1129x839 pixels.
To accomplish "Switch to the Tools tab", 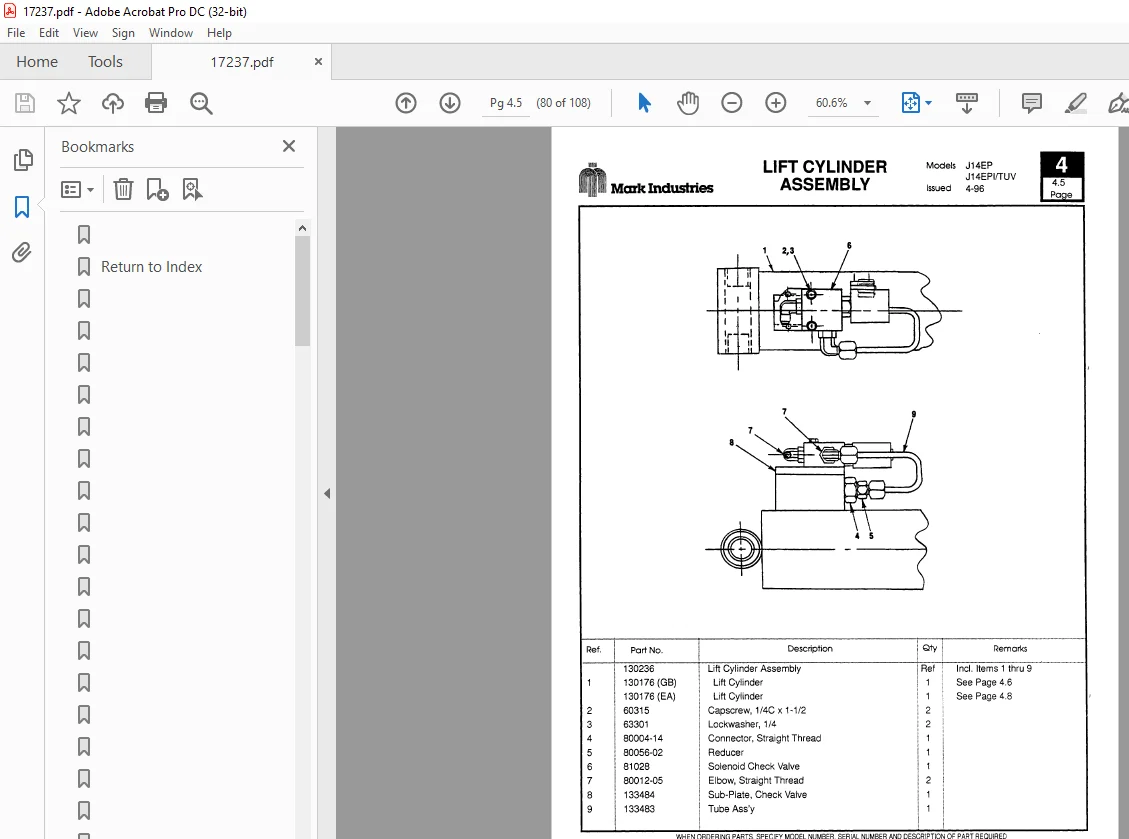I will [x=105, y=62].
